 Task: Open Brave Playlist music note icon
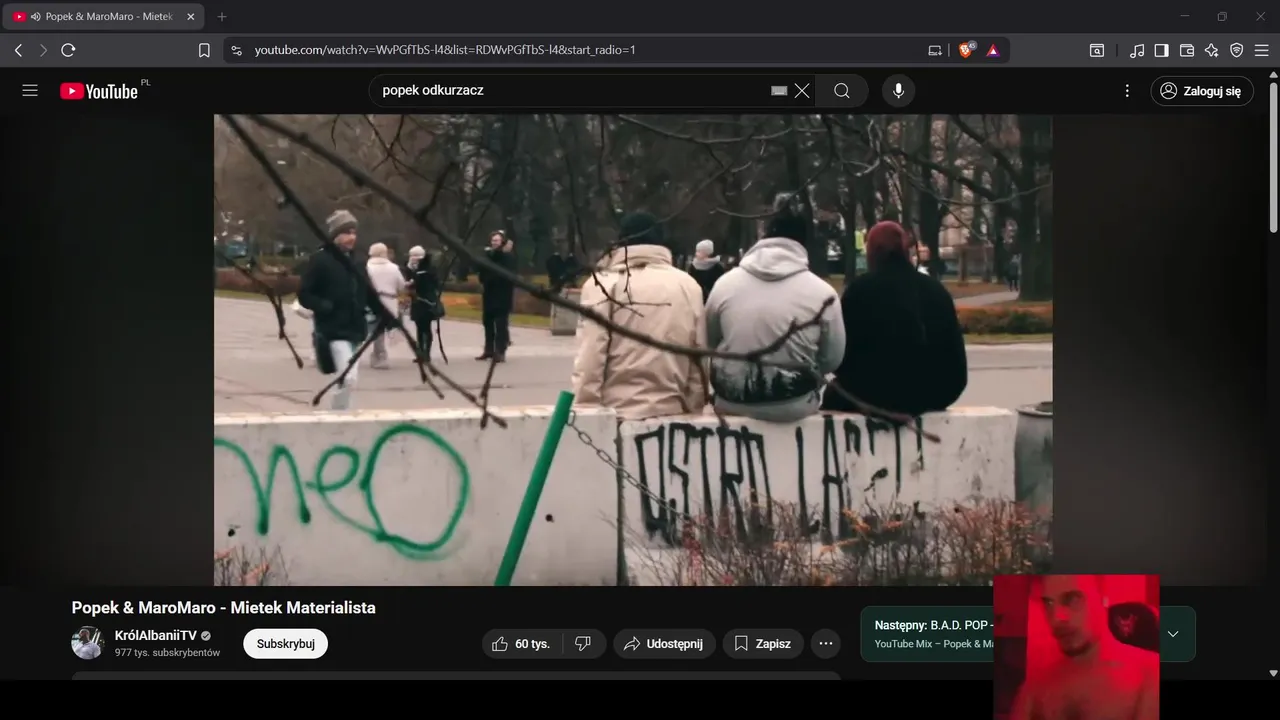point(1137,50)
